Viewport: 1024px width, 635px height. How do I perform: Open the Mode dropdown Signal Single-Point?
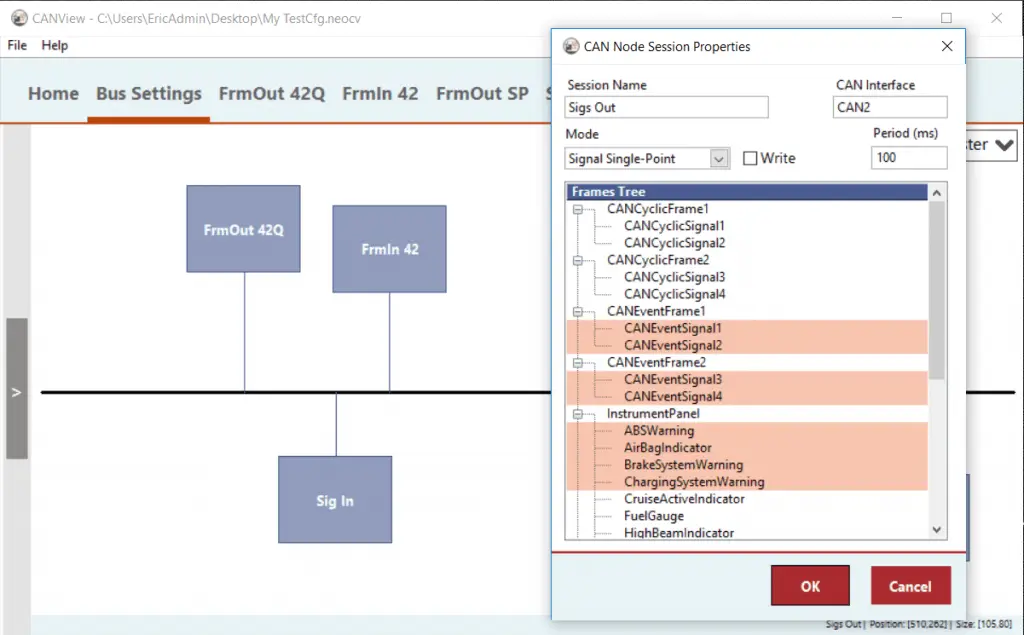tap(719, 158)
